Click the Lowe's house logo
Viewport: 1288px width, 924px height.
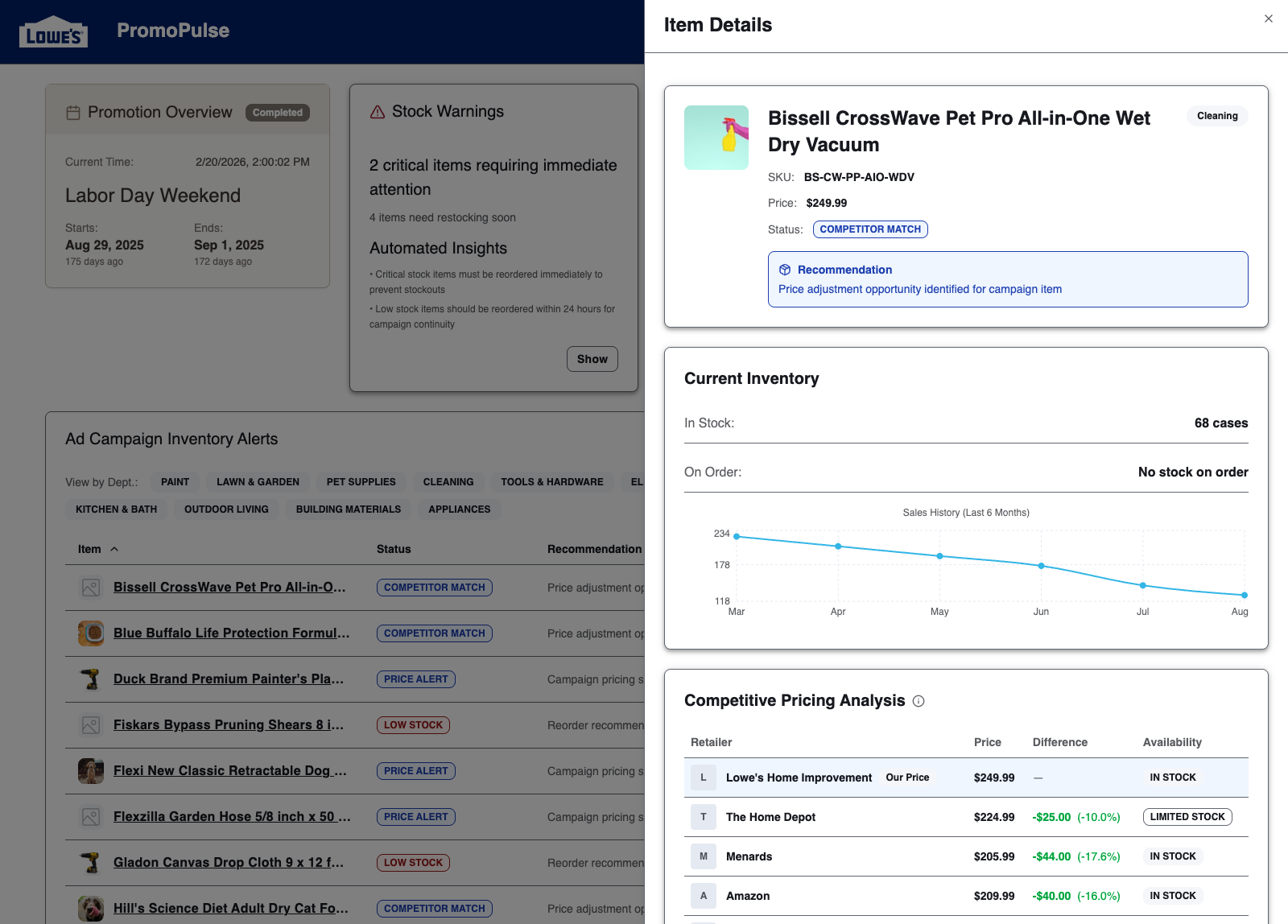(53, 31)
